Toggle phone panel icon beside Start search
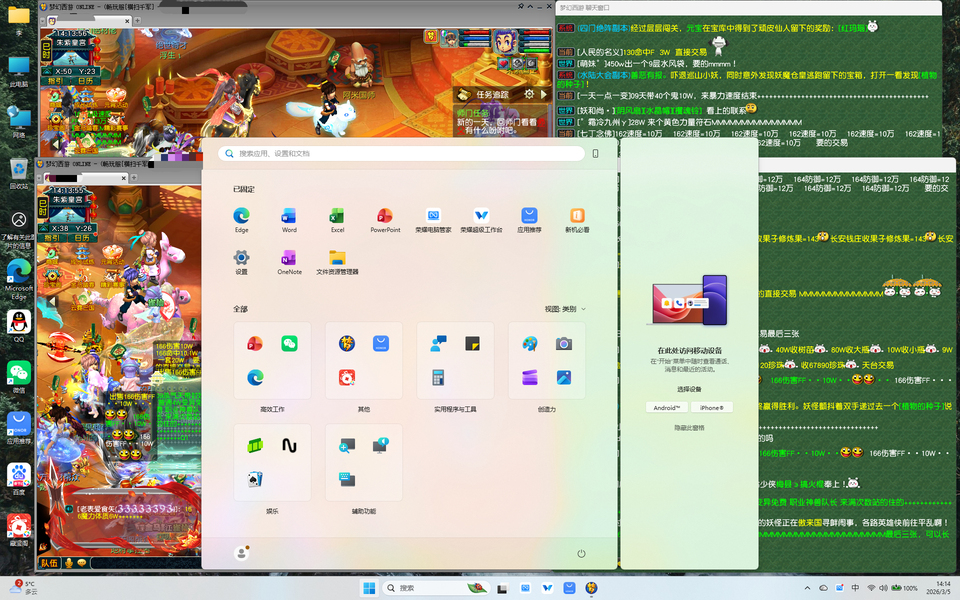 [595, 153]
